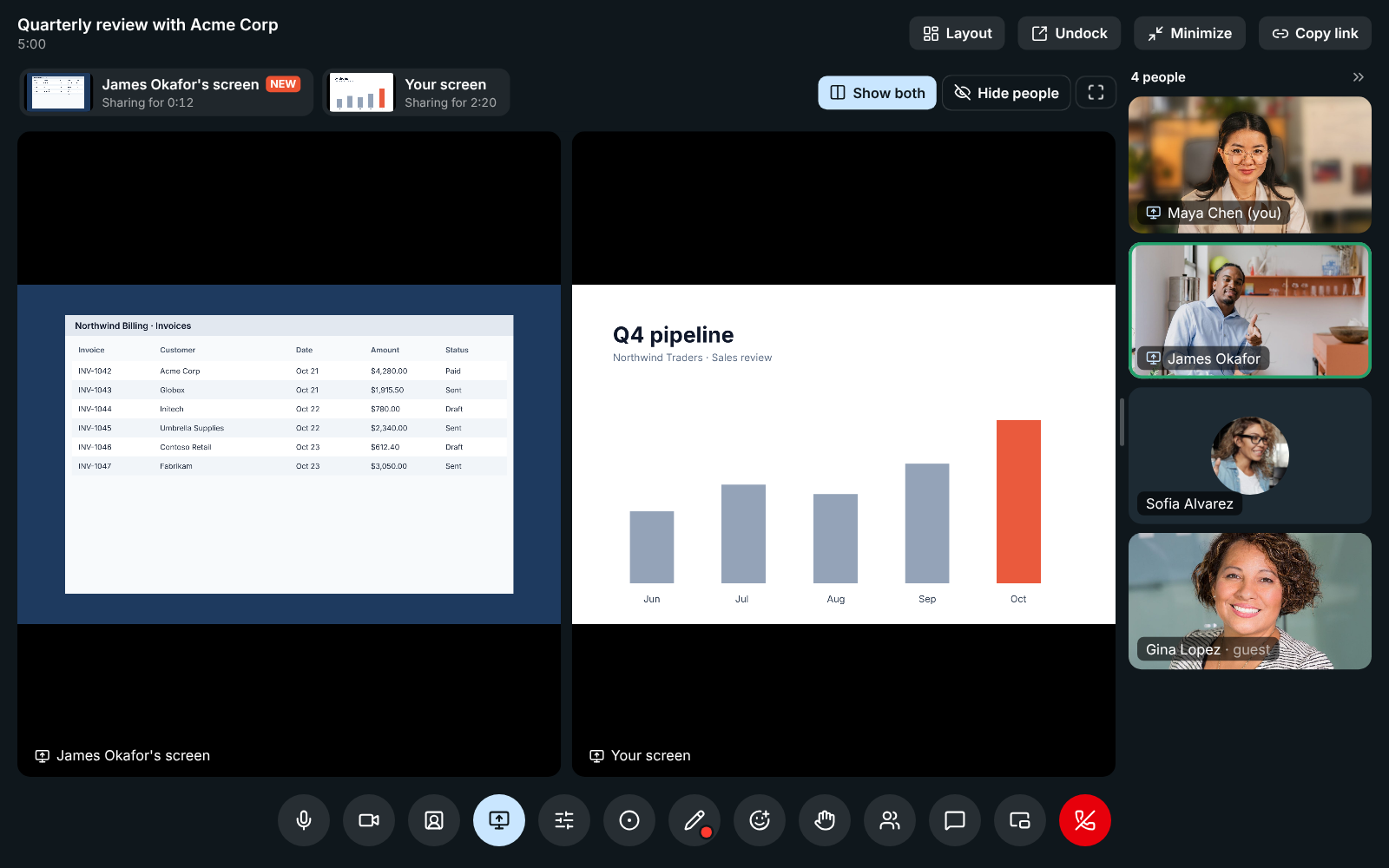Minimize the meeting view
Screen dimensions: 1389x868
pyautogui.click(x=1189, y=33)
